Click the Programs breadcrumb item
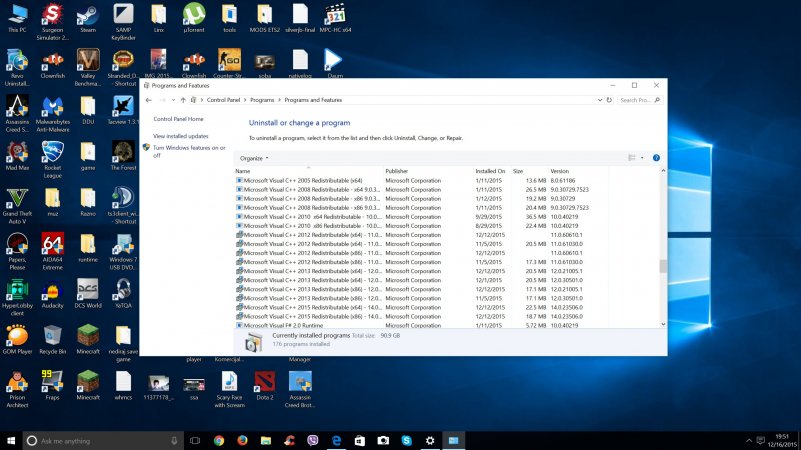 [262, 100]
